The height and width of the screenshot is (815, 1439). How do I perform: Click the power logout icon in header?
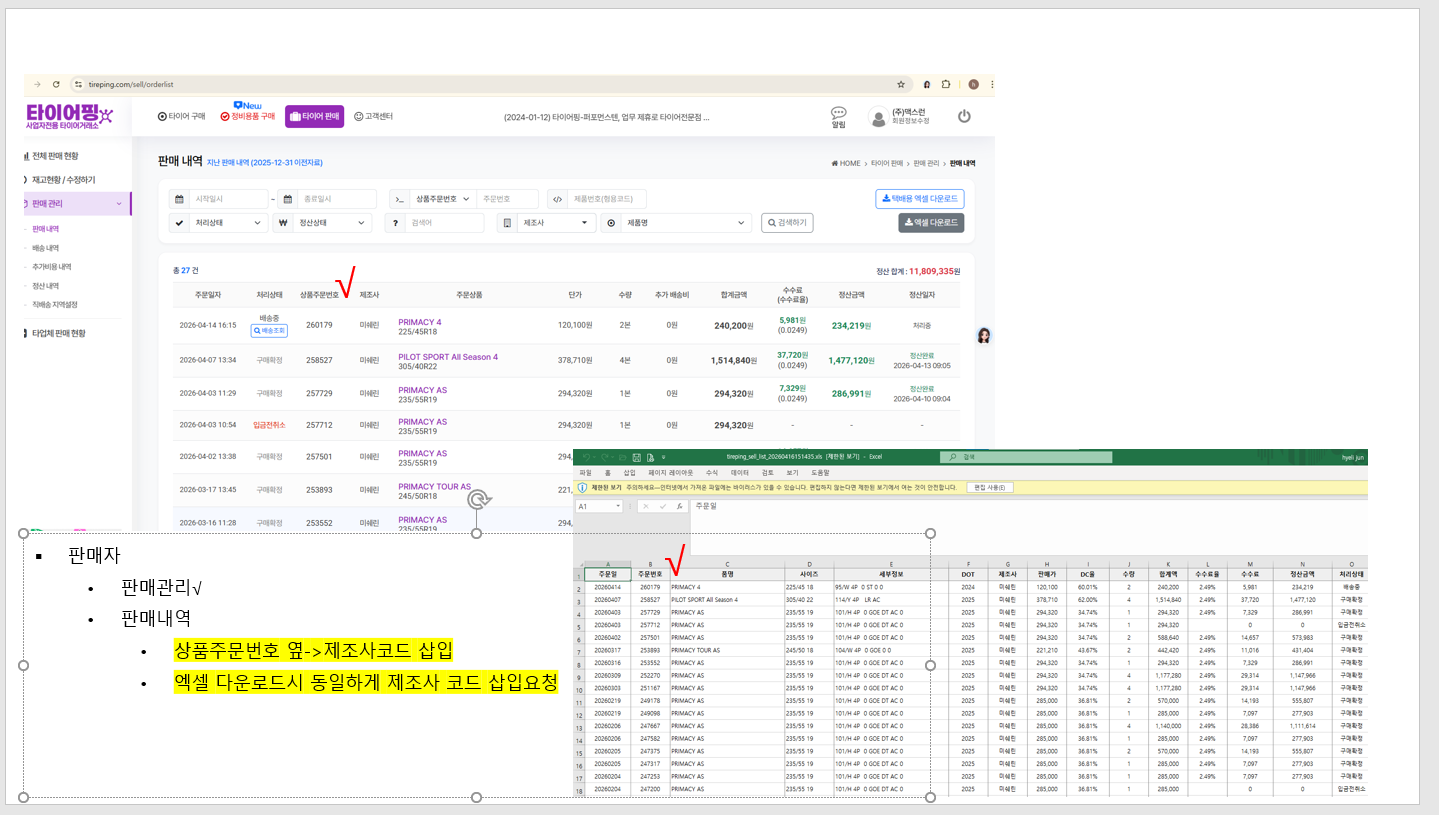pos(964,116)
